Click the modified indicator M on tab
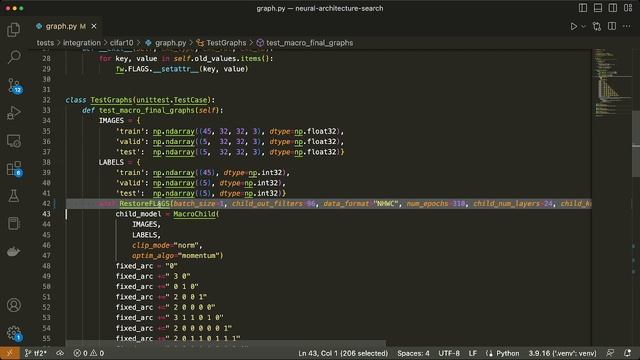This screenshot has width=640, height=360. coord(83,26)
